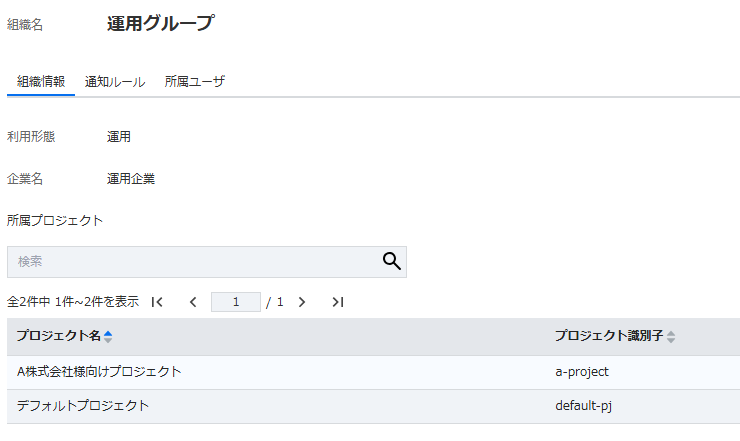This screenshot has width=740, height=441.
Task: Select the デフォルトプロジェクト row
Action: 84,406
